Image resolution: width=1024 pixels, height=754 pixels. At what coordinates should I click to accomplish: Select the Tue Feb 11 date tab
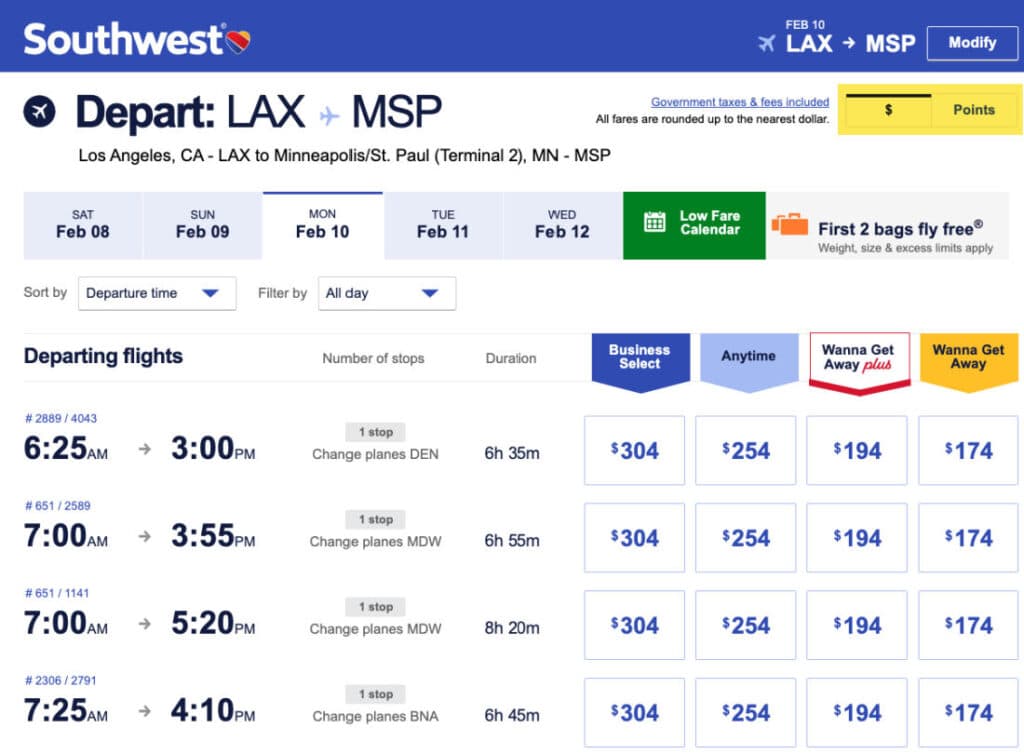click(x=443, y=224)
